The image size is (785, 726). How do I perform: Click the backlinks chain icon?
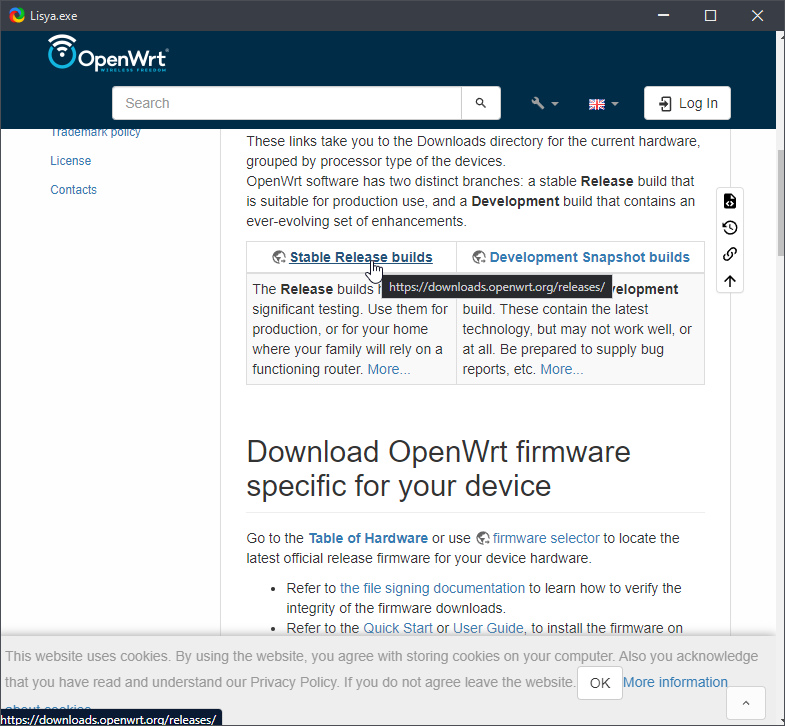[x=730, y=254]
